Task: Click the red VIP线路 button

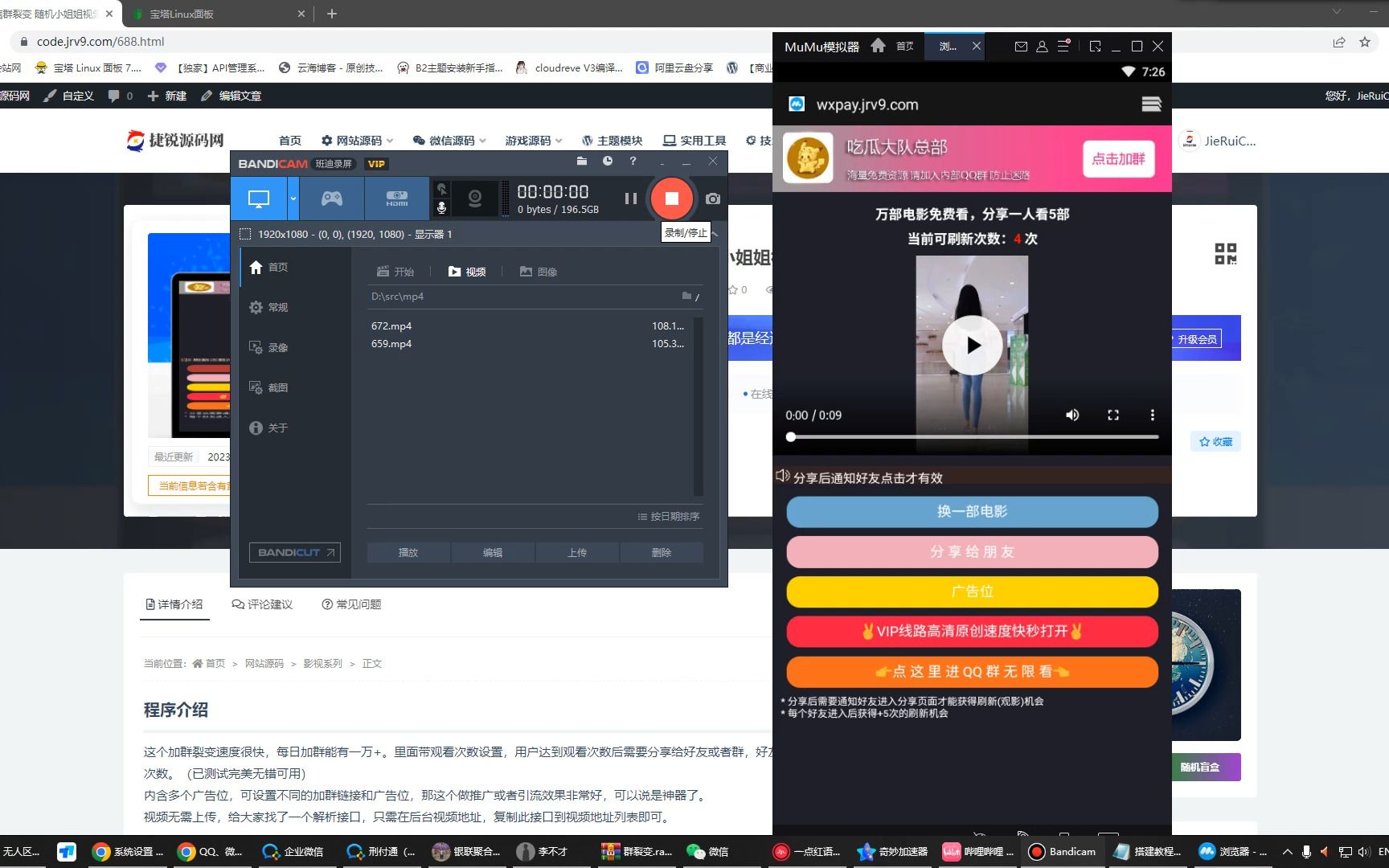Action: click(973, 632)
